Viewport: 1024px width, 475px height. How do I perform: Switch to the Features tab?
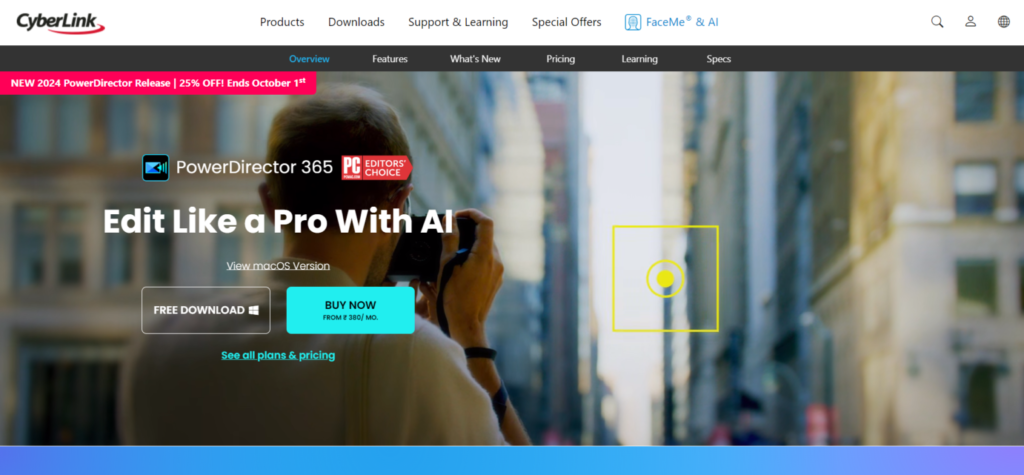pos(390,59)
